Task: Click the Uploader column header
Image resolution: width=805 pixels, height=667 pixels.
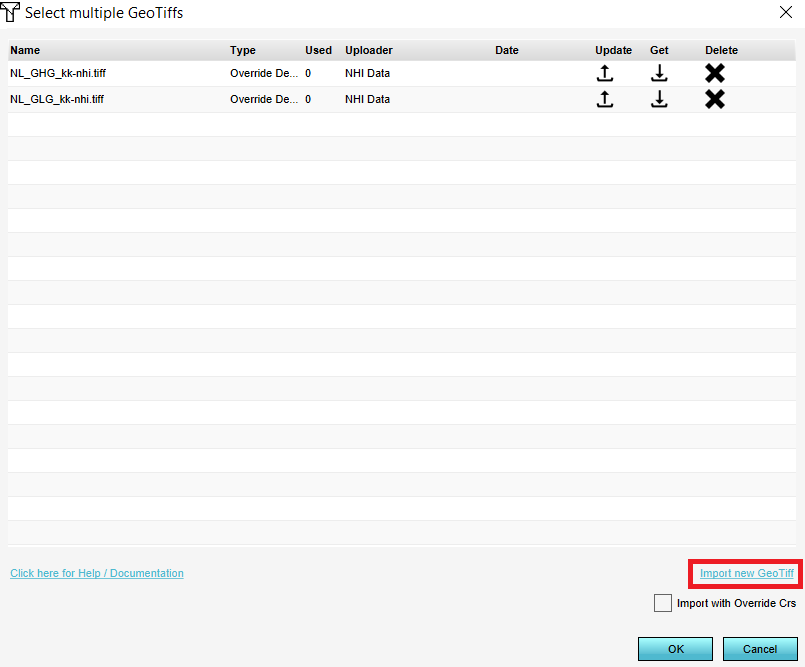Action: [x=369, y=50]
